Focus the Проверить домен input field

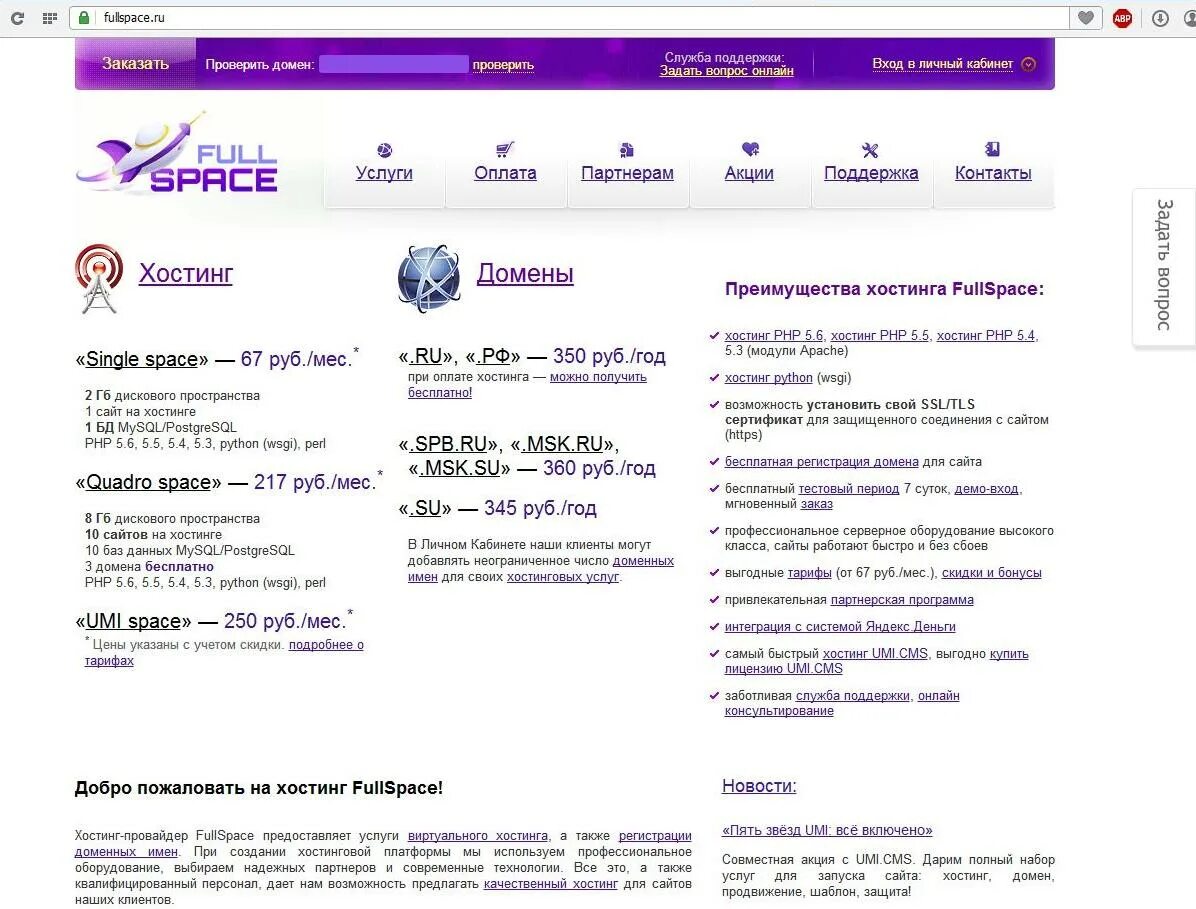click(394, 64)
